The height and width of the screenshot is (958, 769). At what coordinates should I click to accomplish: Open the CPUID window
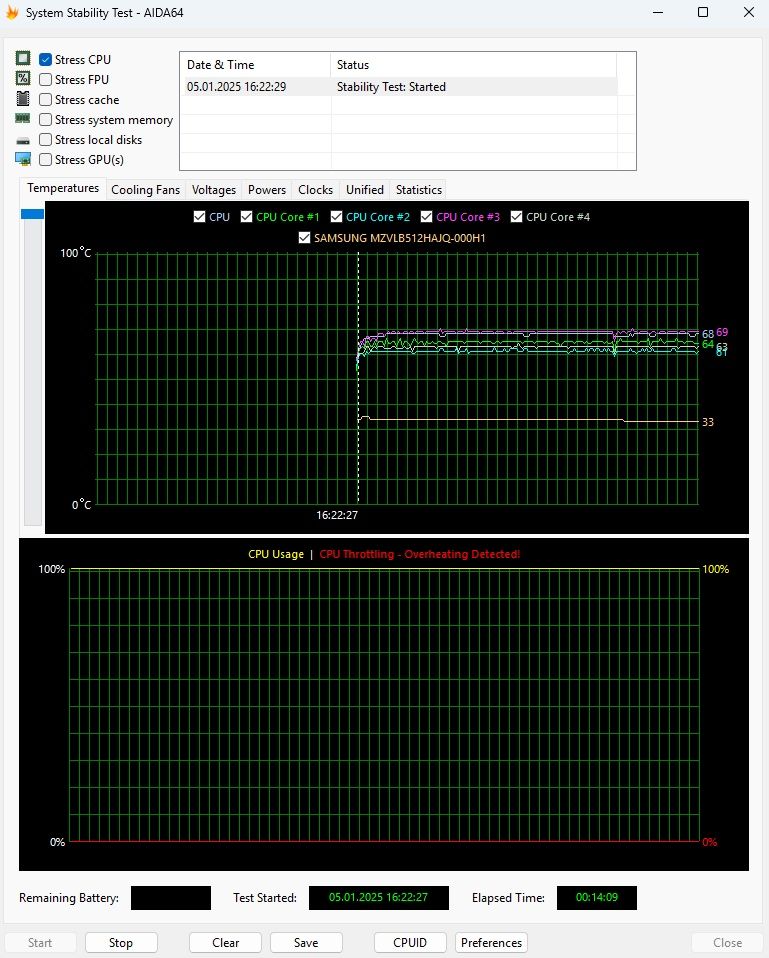pyautogui.click(x=410, y=943)
